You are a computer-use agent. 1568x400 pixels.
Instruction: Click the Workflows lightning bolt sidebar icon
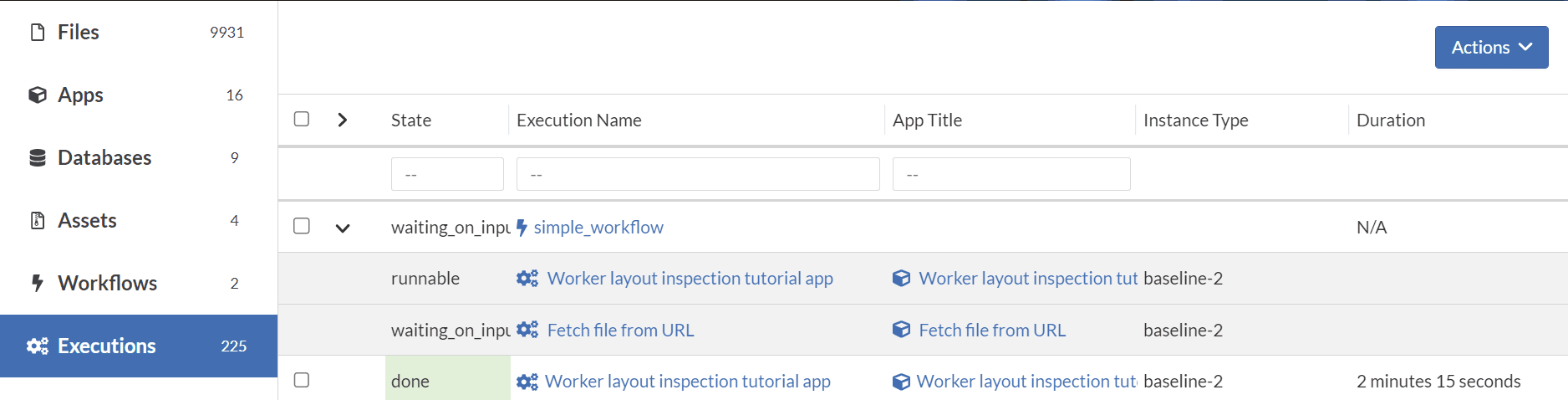tap(38, 283)
